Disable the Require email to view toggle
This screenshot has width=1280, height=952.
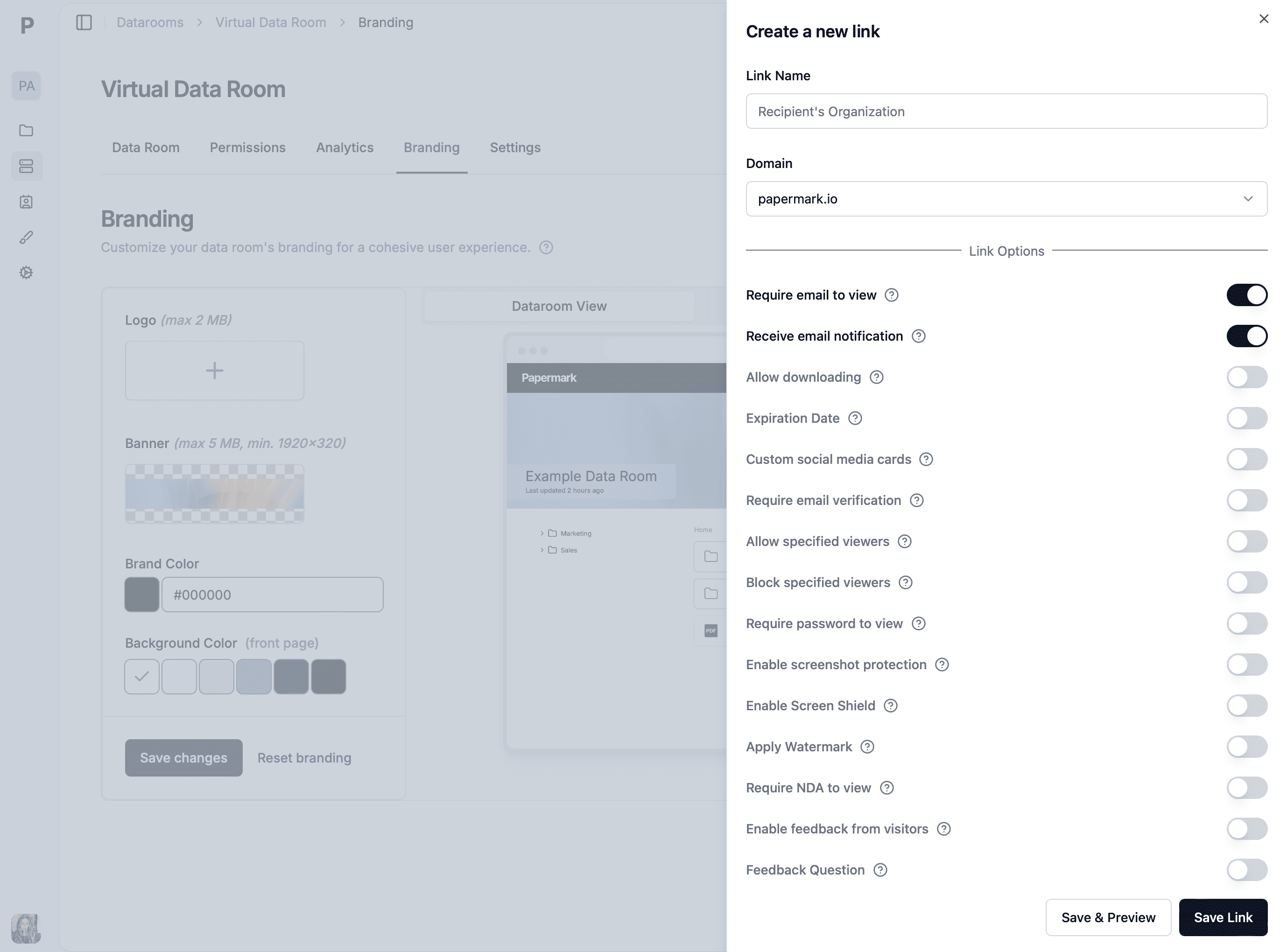pyautogui.click(x=1246, y=294)
